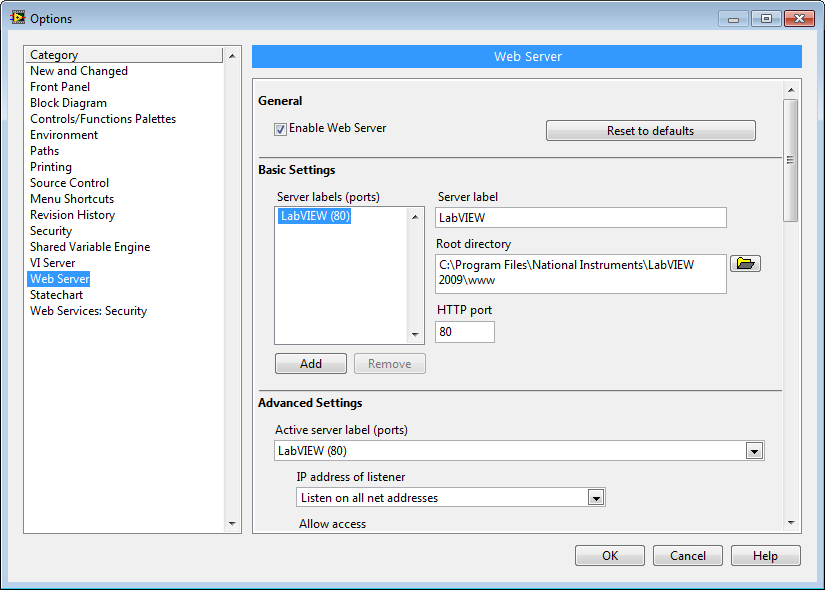The width and height of the screenshot is (825, 590).
Task: Click the settings panel scroll down arrow
Action: [x=791, y=523]
